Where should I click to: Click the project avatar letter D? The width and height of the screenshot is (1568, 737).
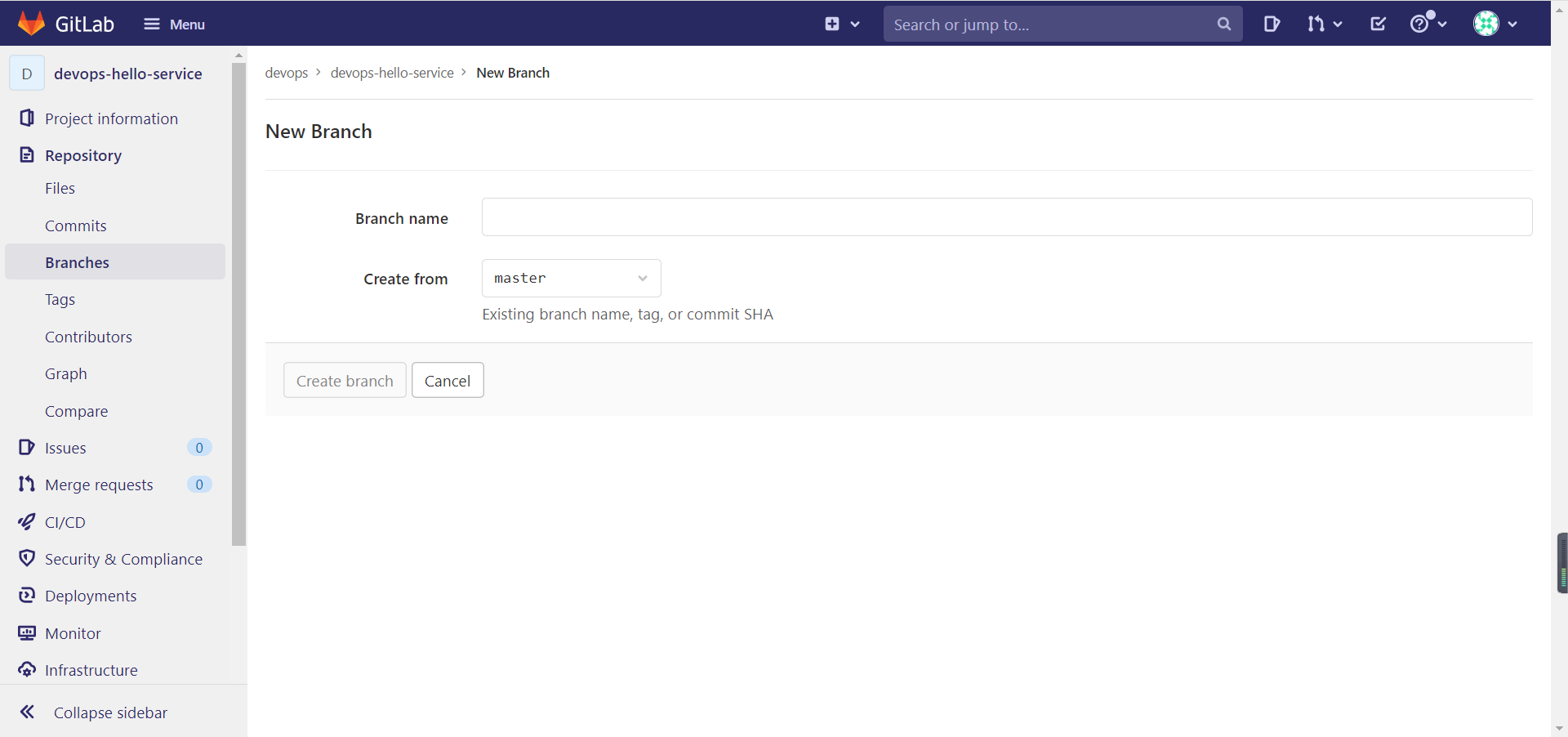click(x=27, y=74)
